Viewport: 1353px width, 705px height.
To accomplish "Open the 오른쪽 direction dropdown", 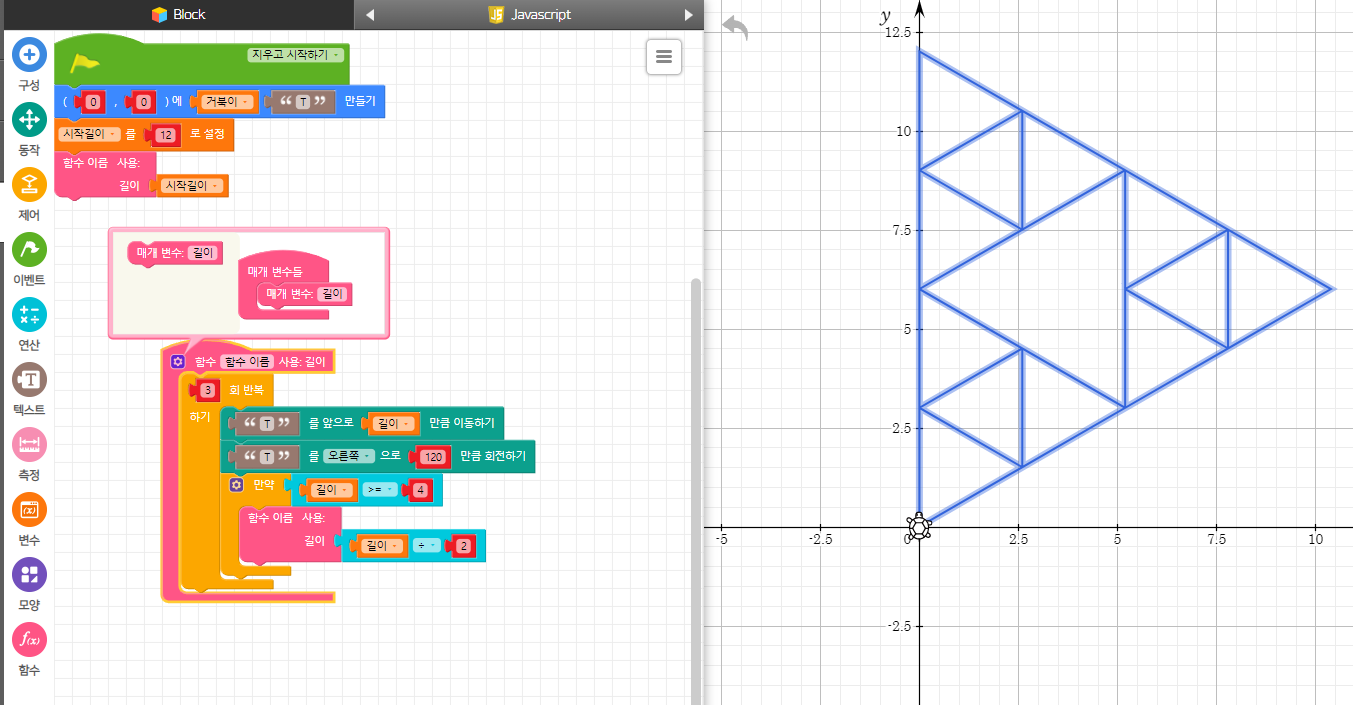I will click(348, 456).
